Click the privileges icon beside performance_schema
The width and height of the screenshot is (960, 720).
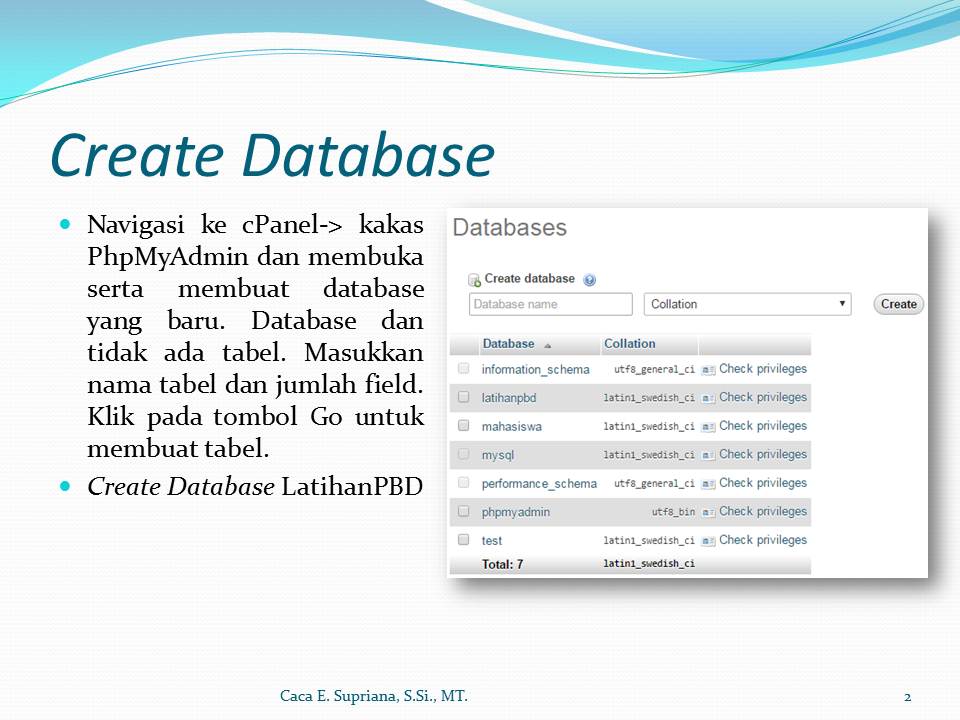point(707,482)
